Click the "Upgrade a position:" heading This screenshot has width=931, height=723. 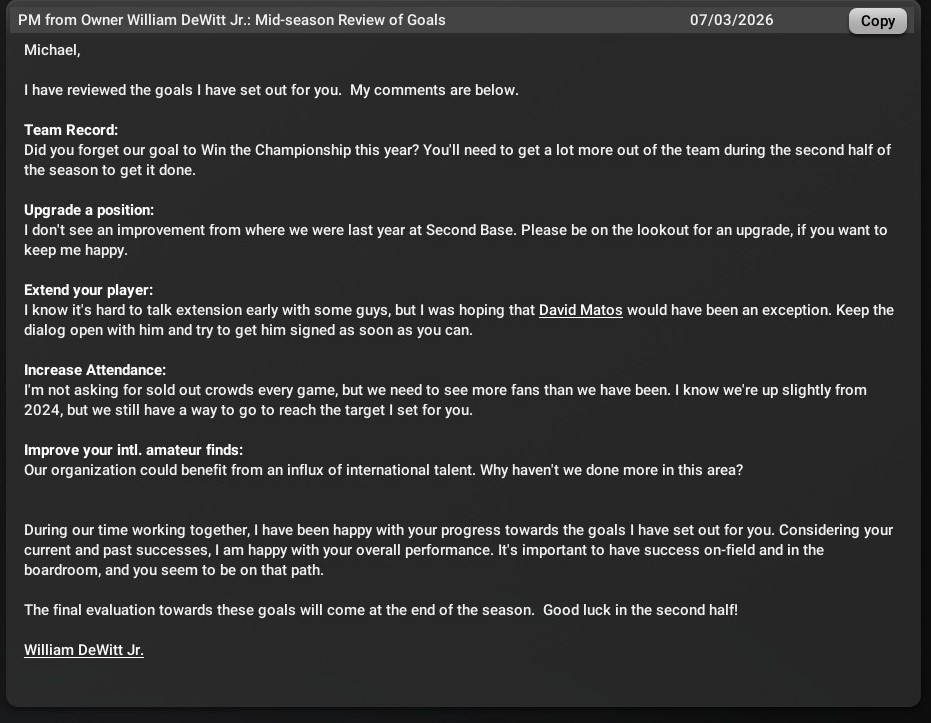pyautogui.click(x=89, y=210)
